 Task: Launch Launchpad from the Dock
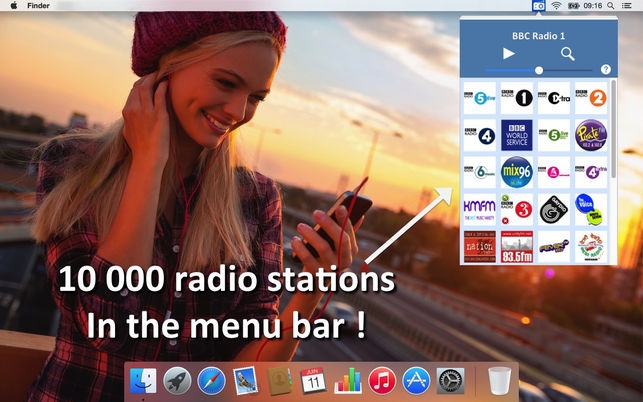pos(177,381)
